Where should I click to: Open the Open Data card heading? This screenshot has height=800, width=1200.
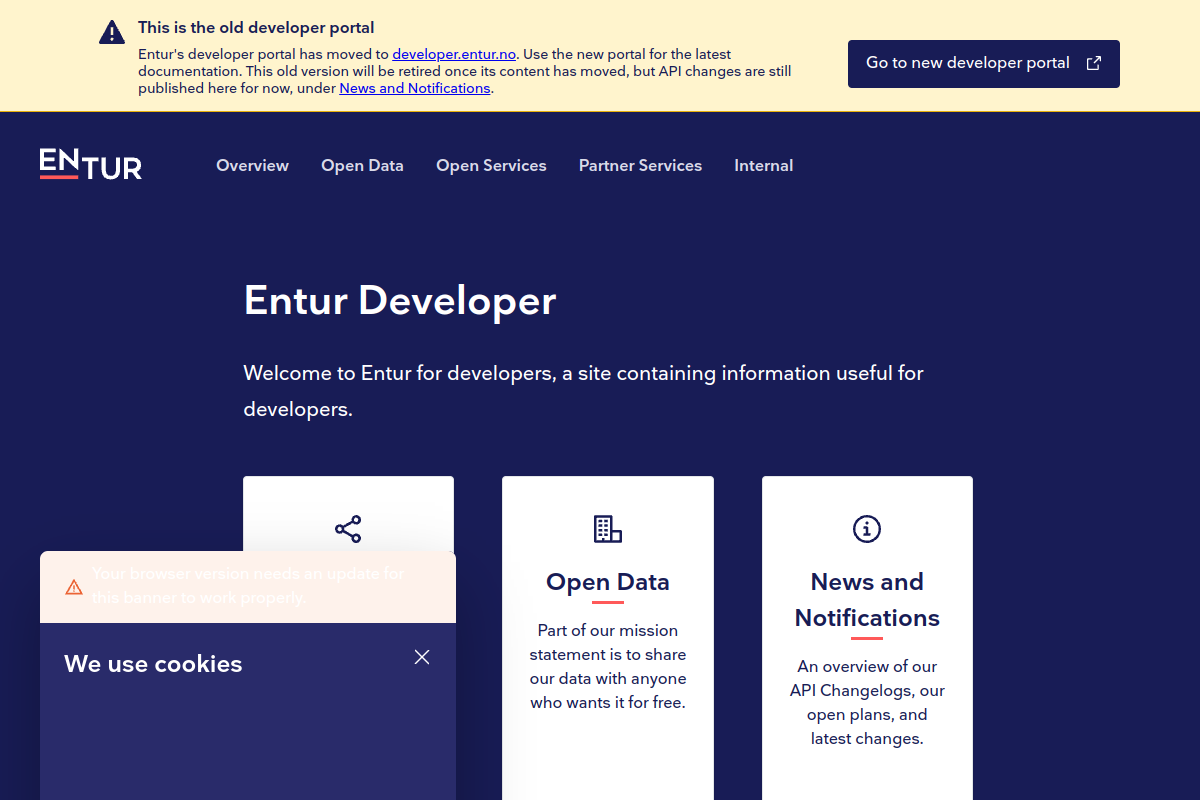(x=608, y=582)
